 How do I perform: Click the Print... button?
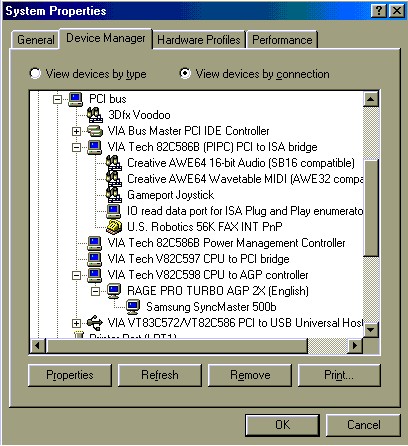339,375
